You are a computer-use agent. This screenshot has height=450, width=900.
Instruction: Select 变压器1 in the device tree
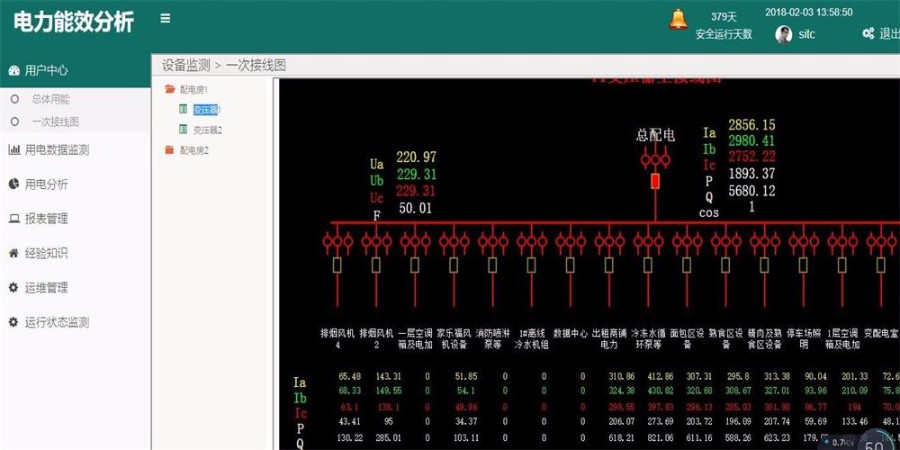[206, 110]
